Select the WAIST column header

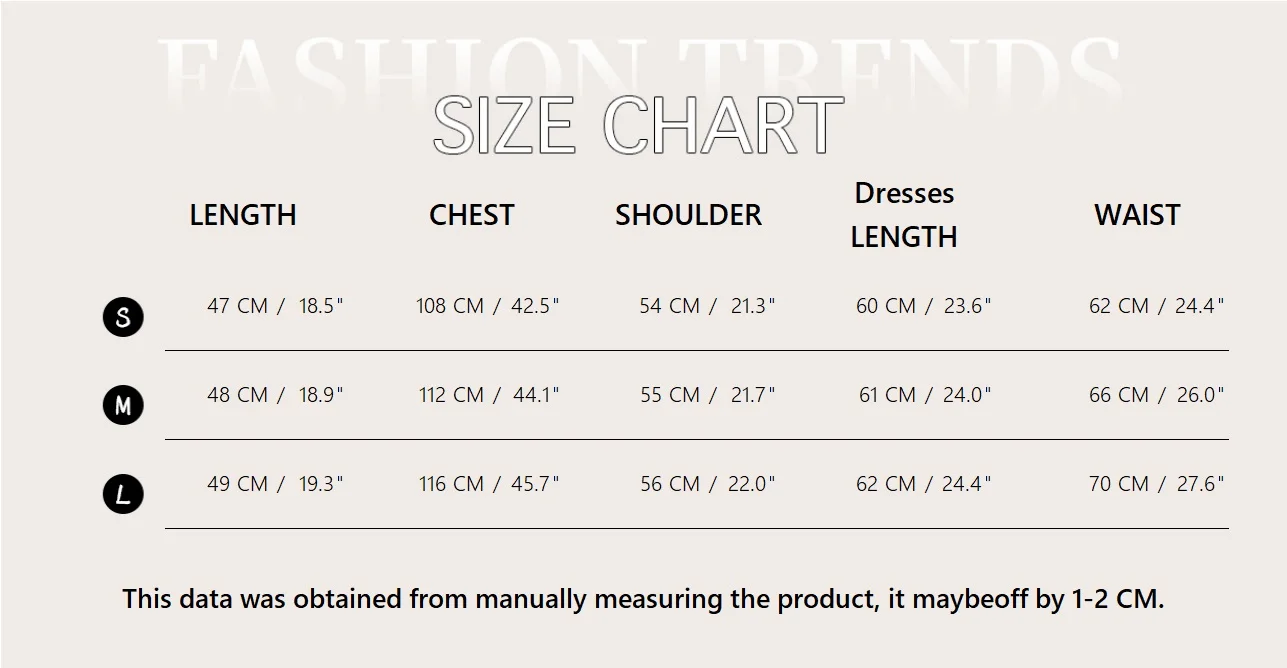(x=1137, y=215)
